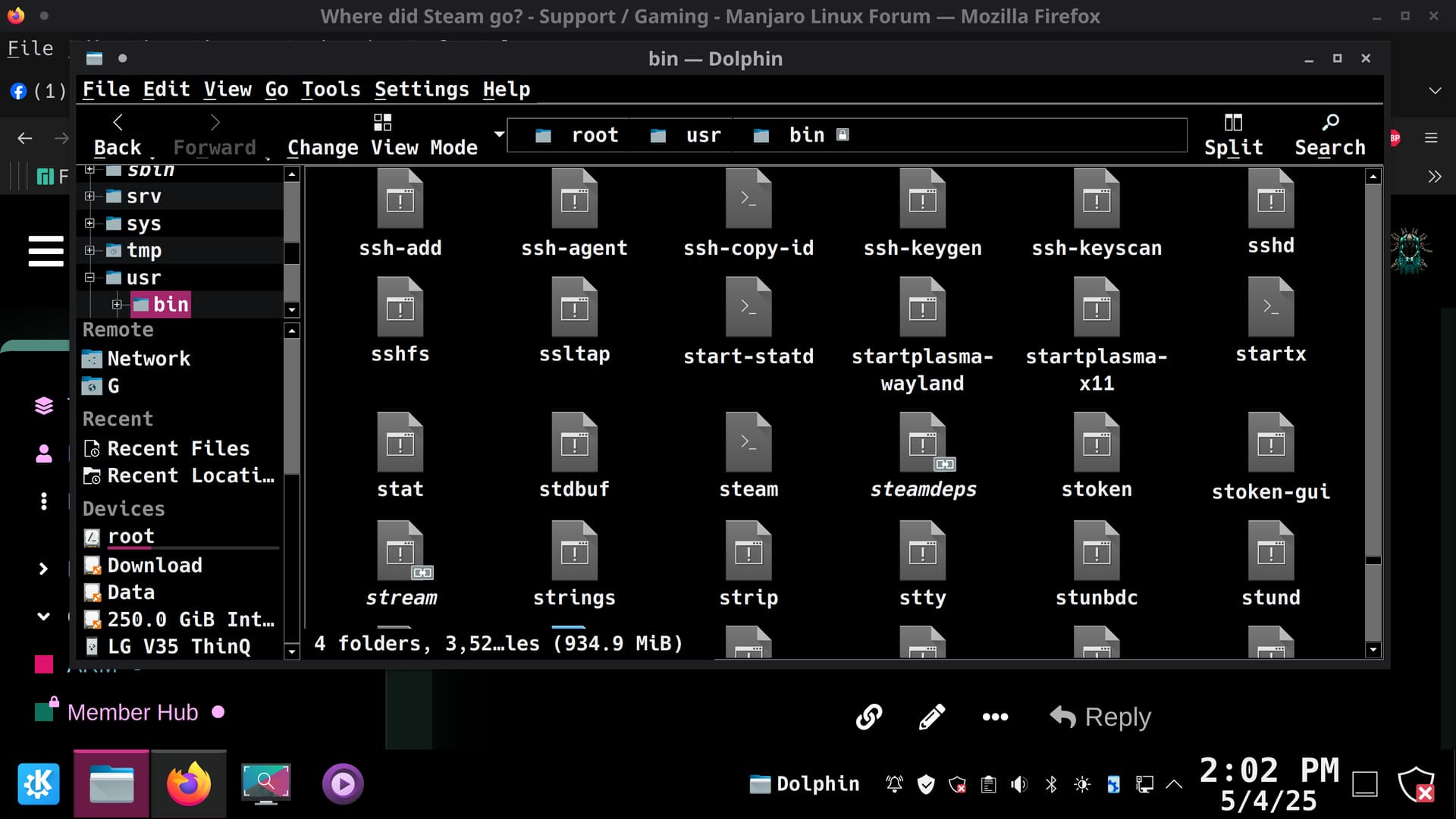Select the stoken file icon
Viewport: 1456px width, 819px height.
click(1097, 442)
